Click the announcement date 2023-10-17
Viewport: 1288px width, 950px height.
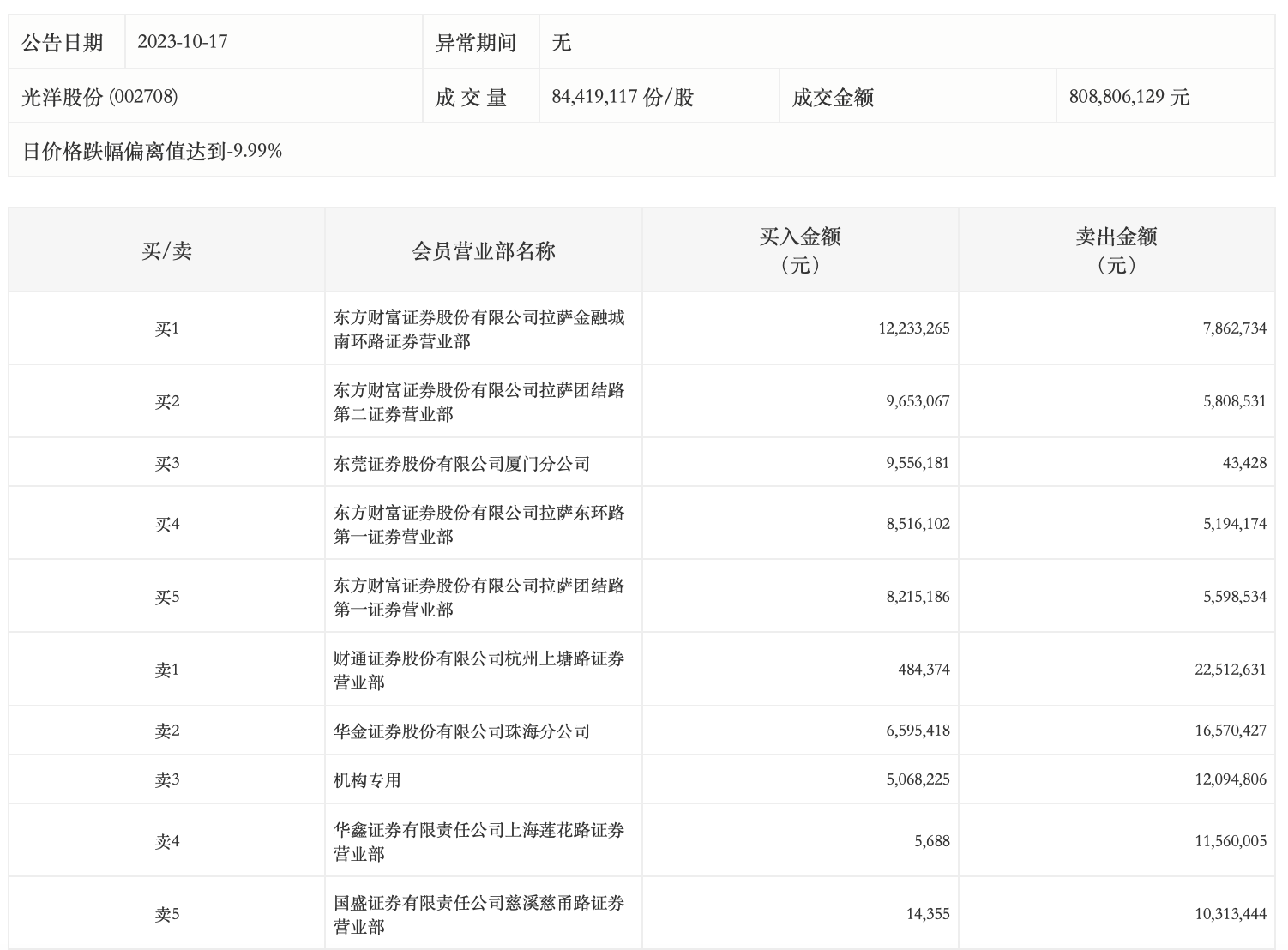pos(182,42)
